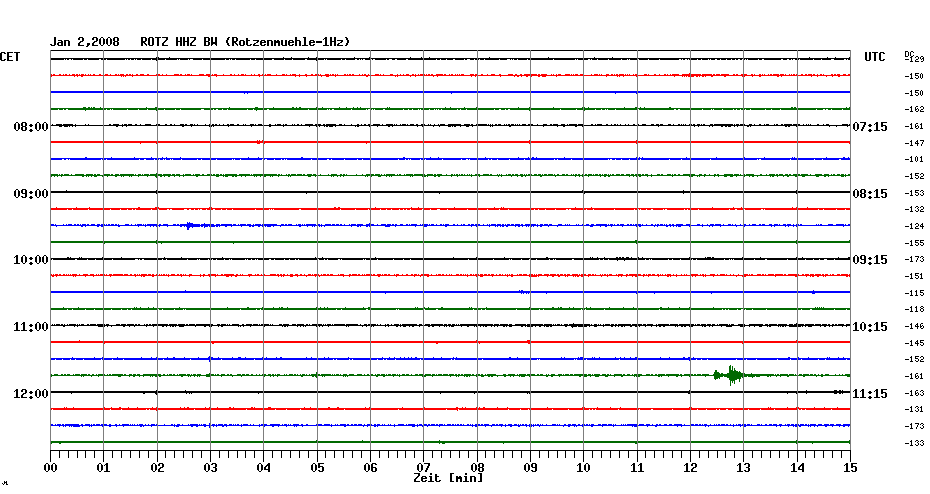Click minute tick label 03 on axis
This screenshot has width=930, height=494.
211,467
